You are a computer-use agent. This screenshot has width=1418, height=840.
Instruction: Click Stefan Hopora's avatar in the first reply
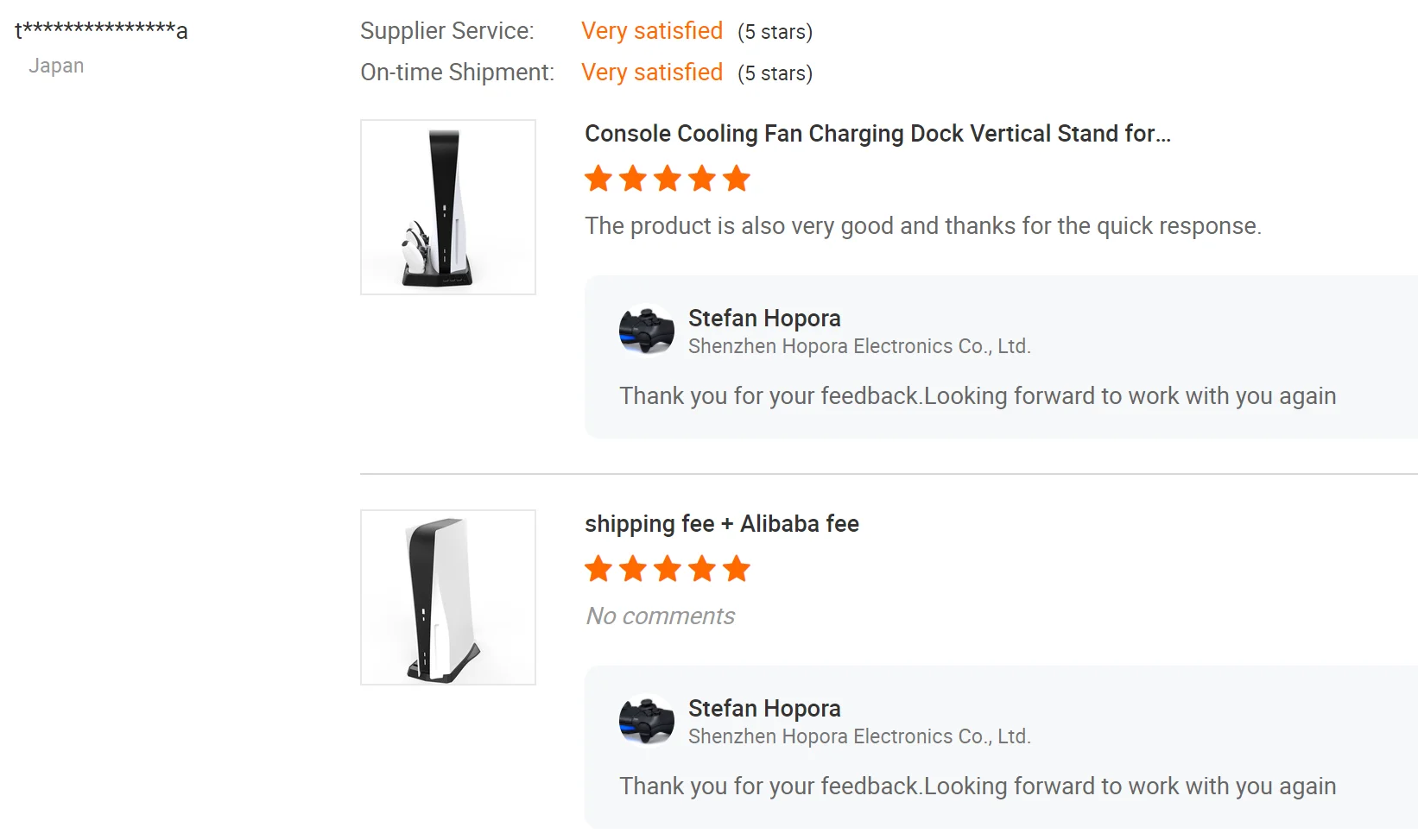pos(647,332)
